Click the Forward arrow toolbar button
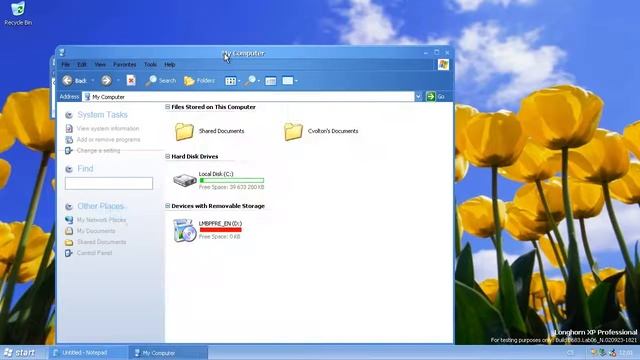 pyautogui.click(x=106, y=81)
